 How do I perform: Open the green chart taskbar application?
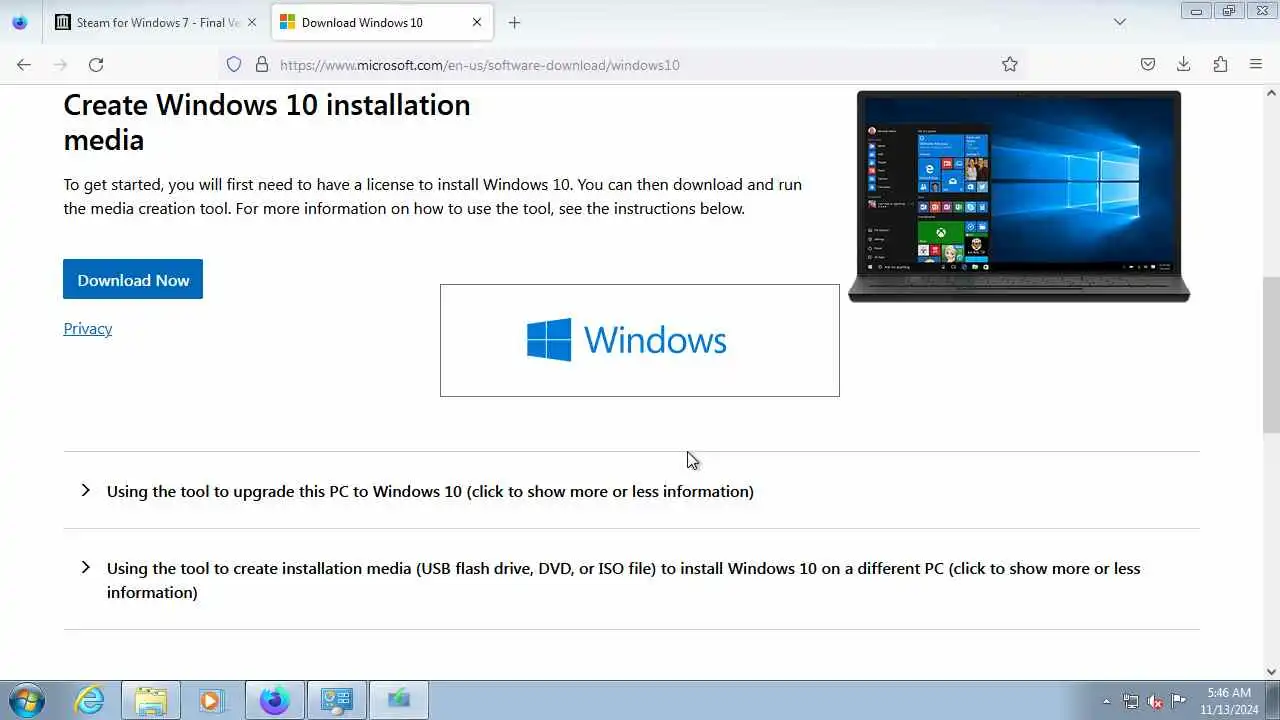coord(399,700)
